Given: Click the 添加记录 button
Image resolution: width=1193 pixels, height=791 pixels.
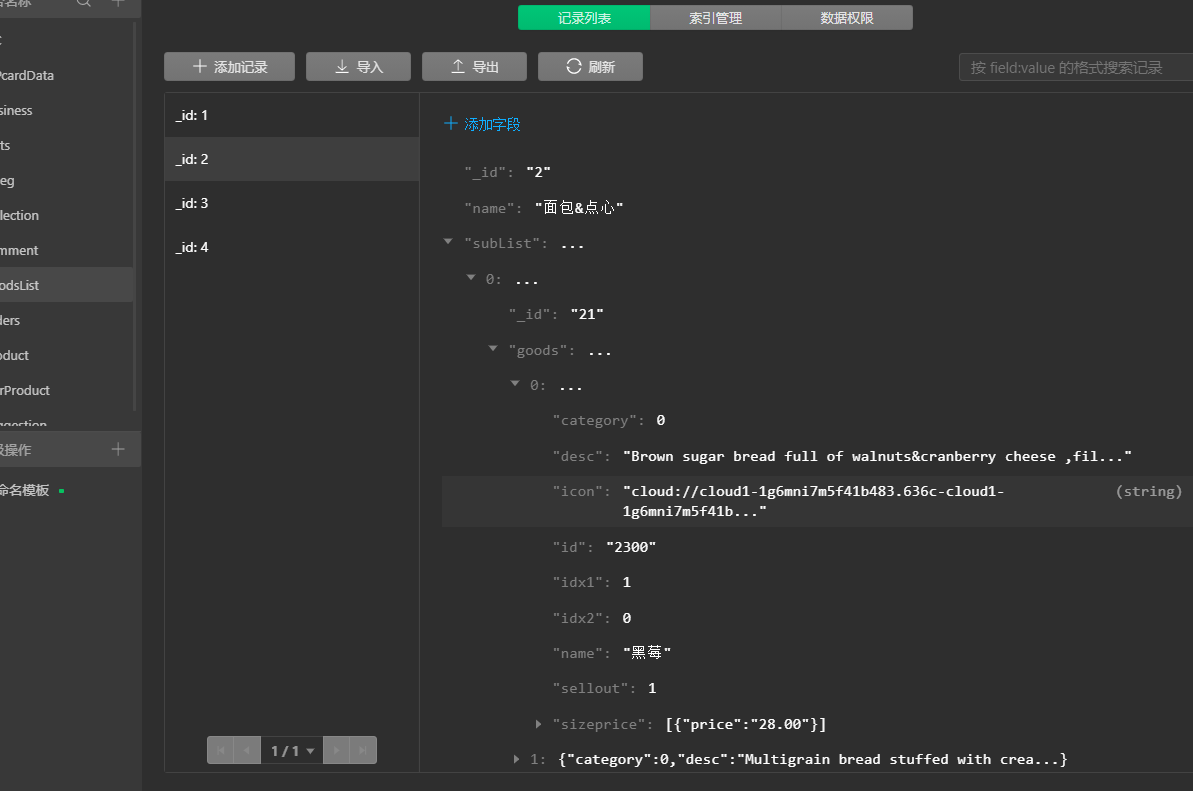Looking at the screenshot, I should click(229, 67).
